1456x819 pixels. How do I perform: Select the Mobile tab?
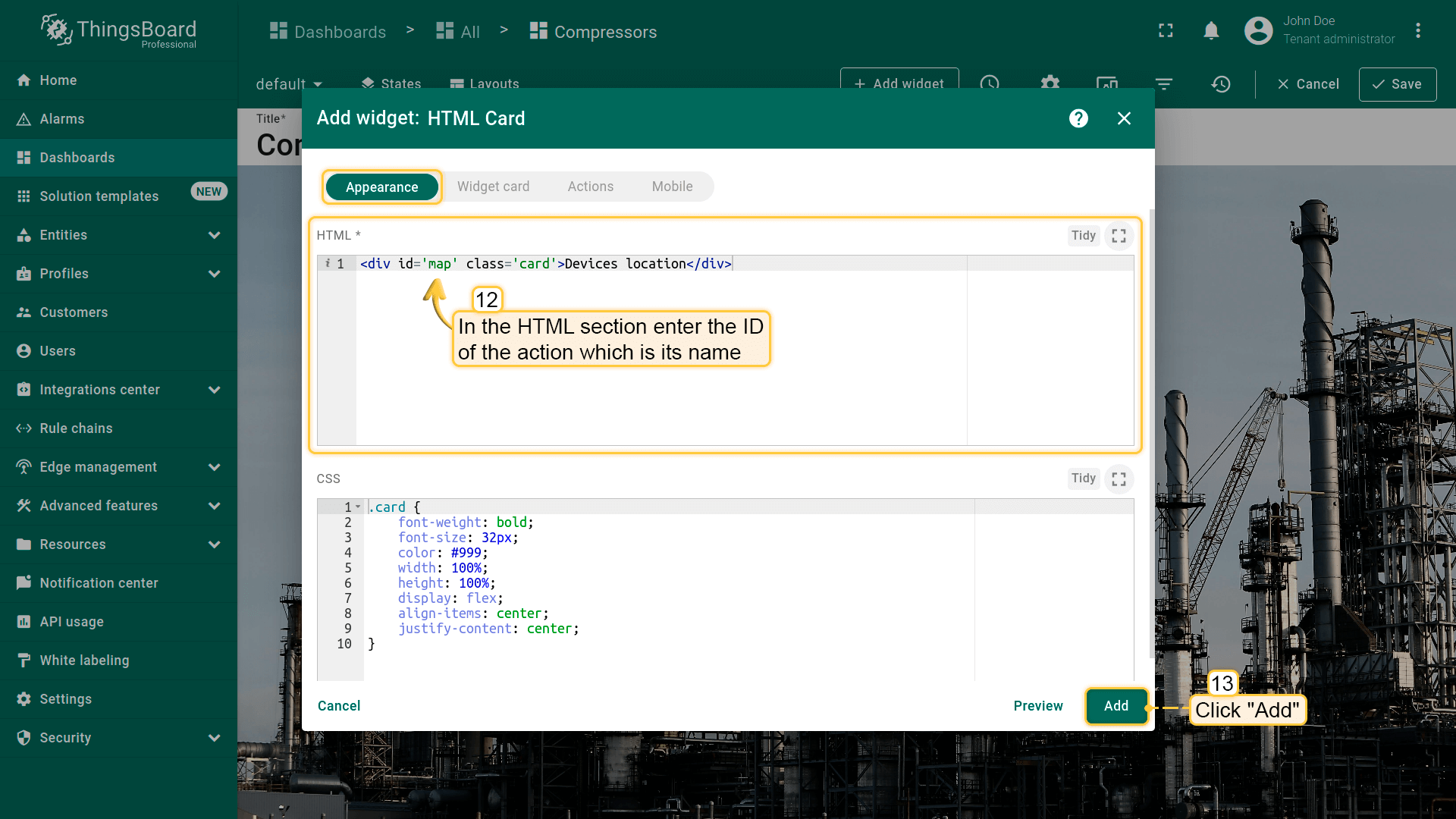672,187
